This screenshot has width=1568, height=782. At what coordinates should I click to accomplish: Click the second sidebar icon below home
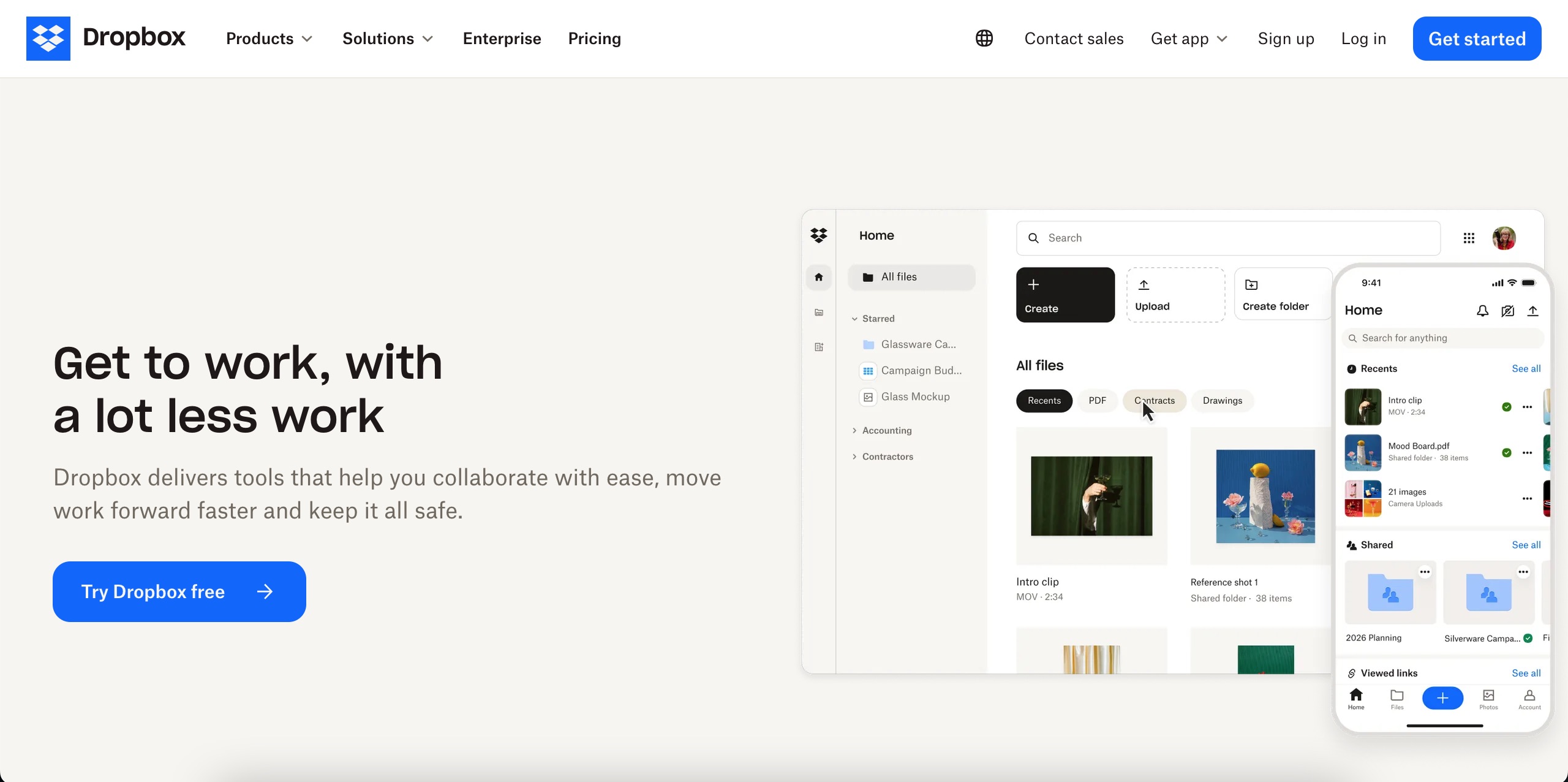point(819,313)
